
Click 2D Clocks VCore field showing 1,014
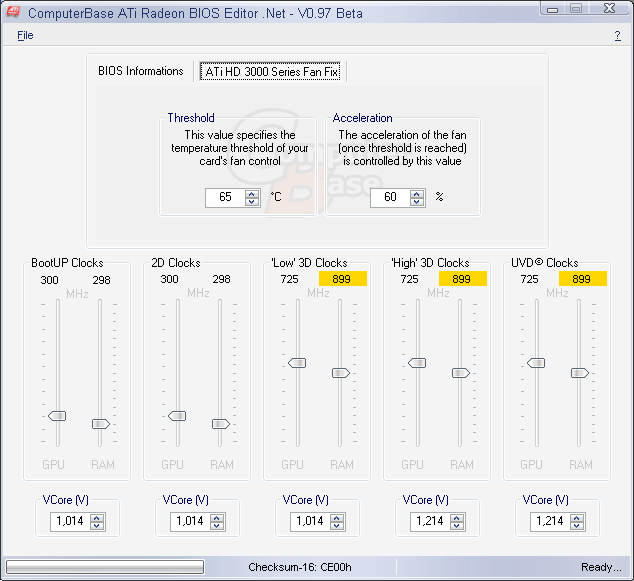190,522
